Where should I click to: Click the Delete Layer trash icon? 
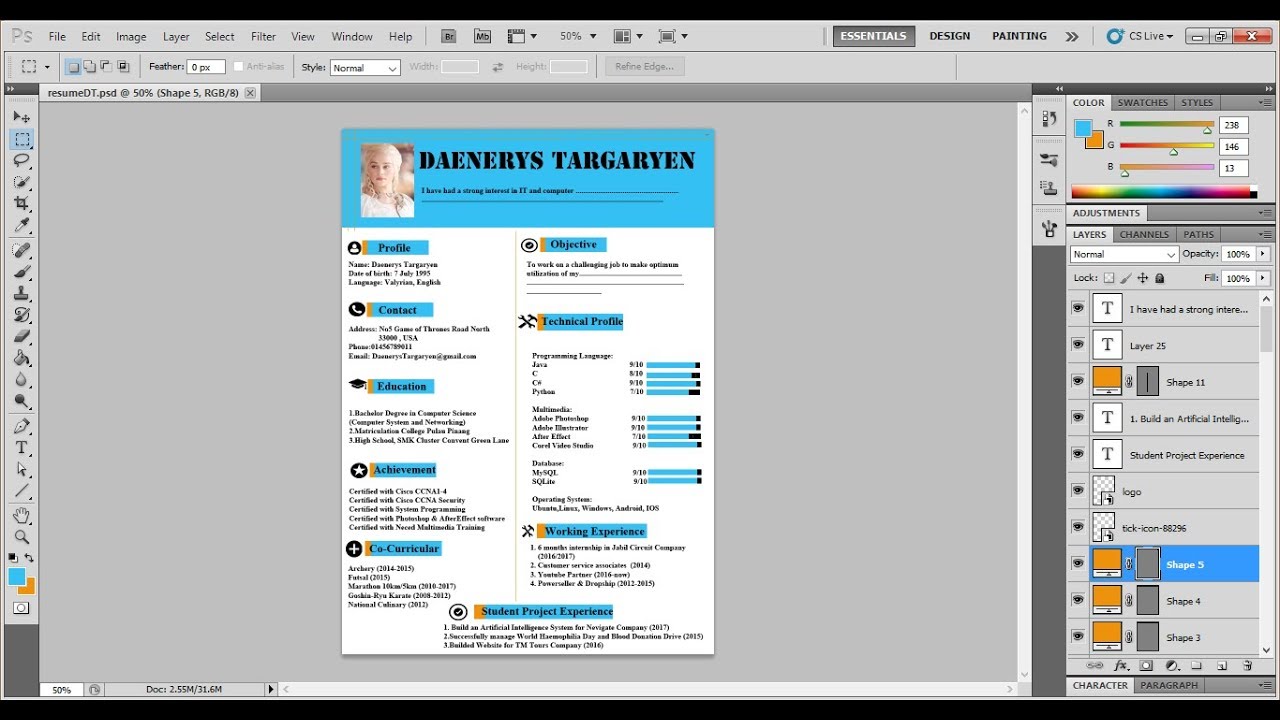(x=1247, y=665)
